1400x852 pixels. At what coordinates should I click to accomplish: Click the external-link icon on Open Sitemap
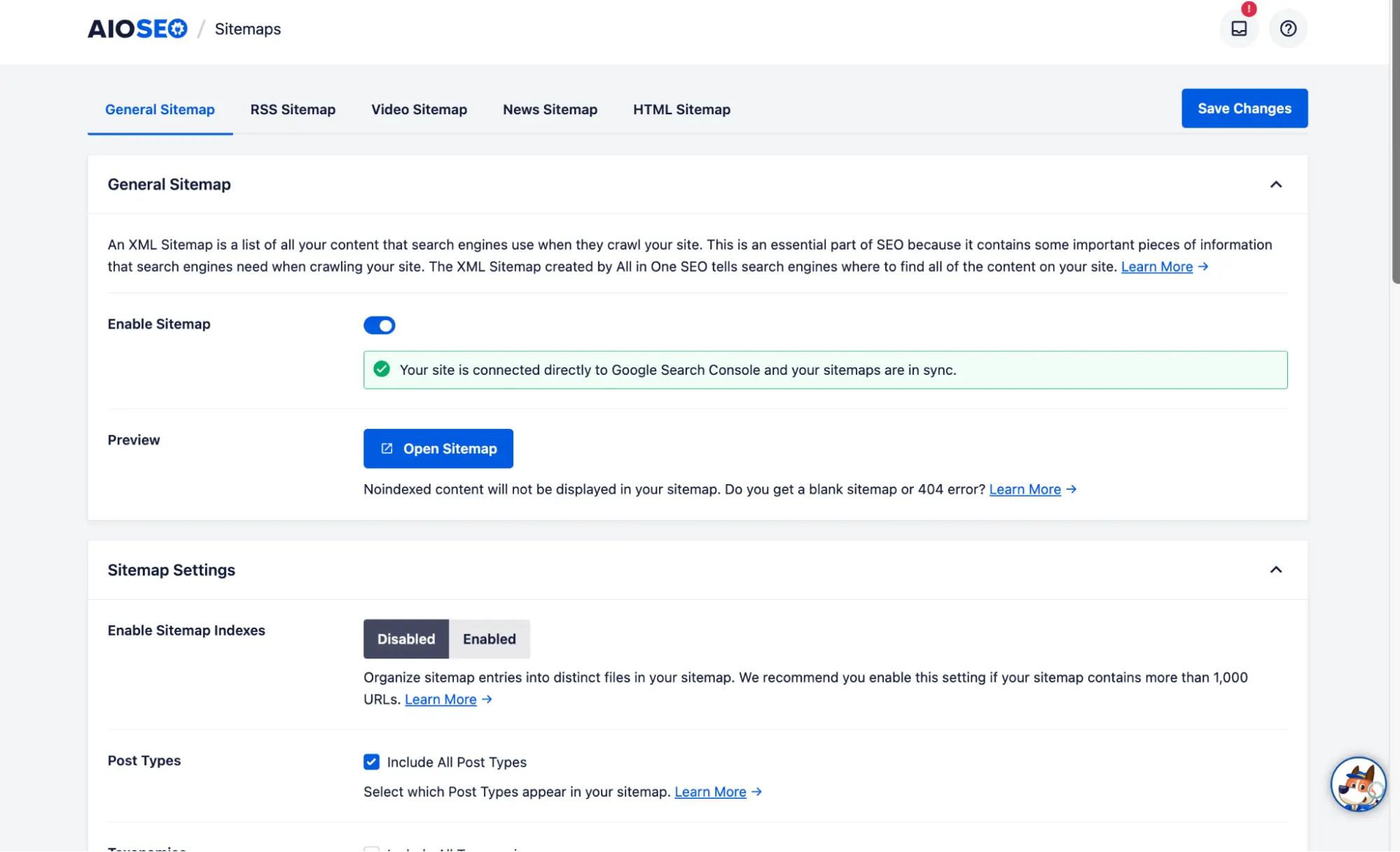point(386,448)
